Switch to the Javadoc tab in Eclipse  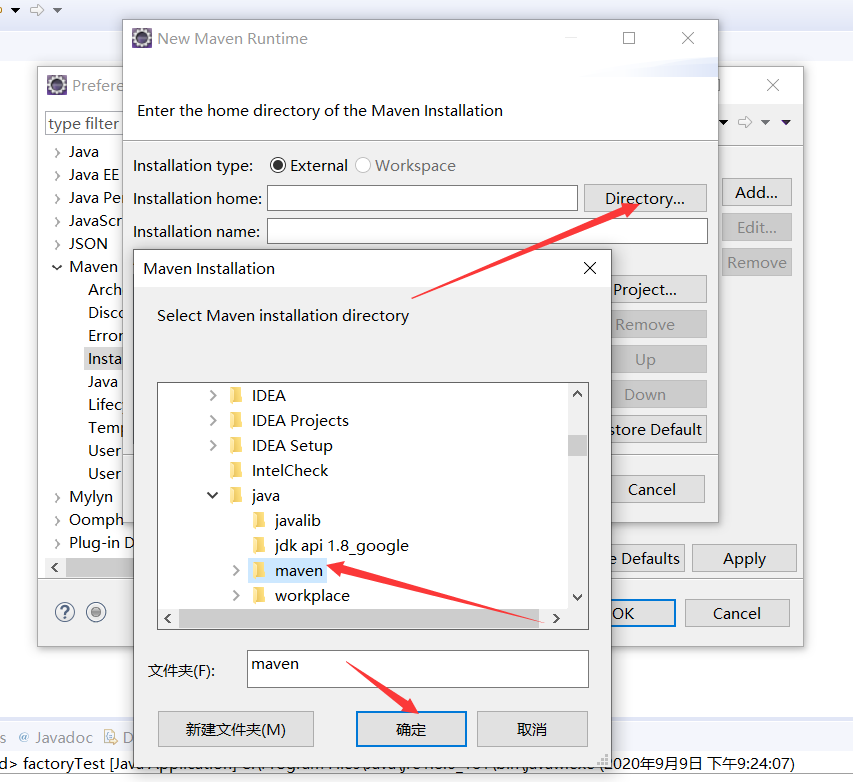(x=55, y=737)
